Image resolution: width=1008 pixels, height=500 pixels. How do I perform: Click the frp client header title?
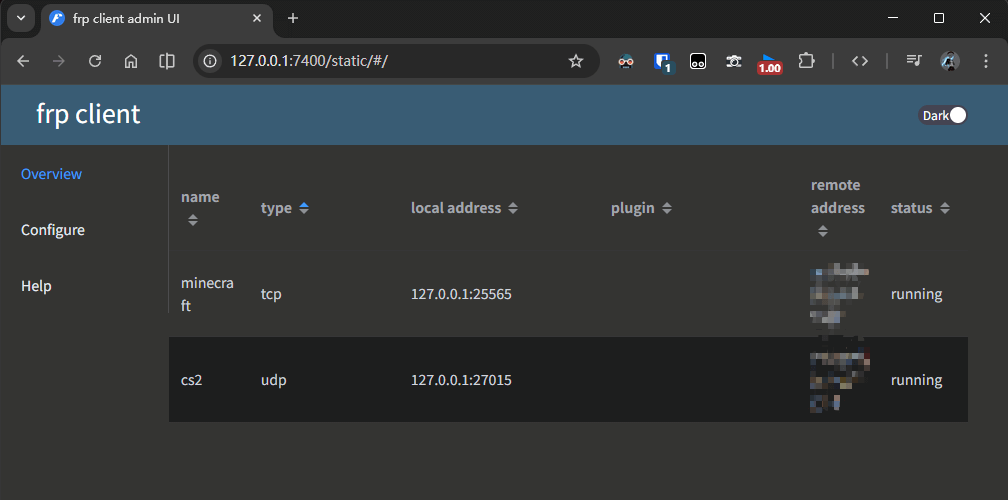[88, 114]
